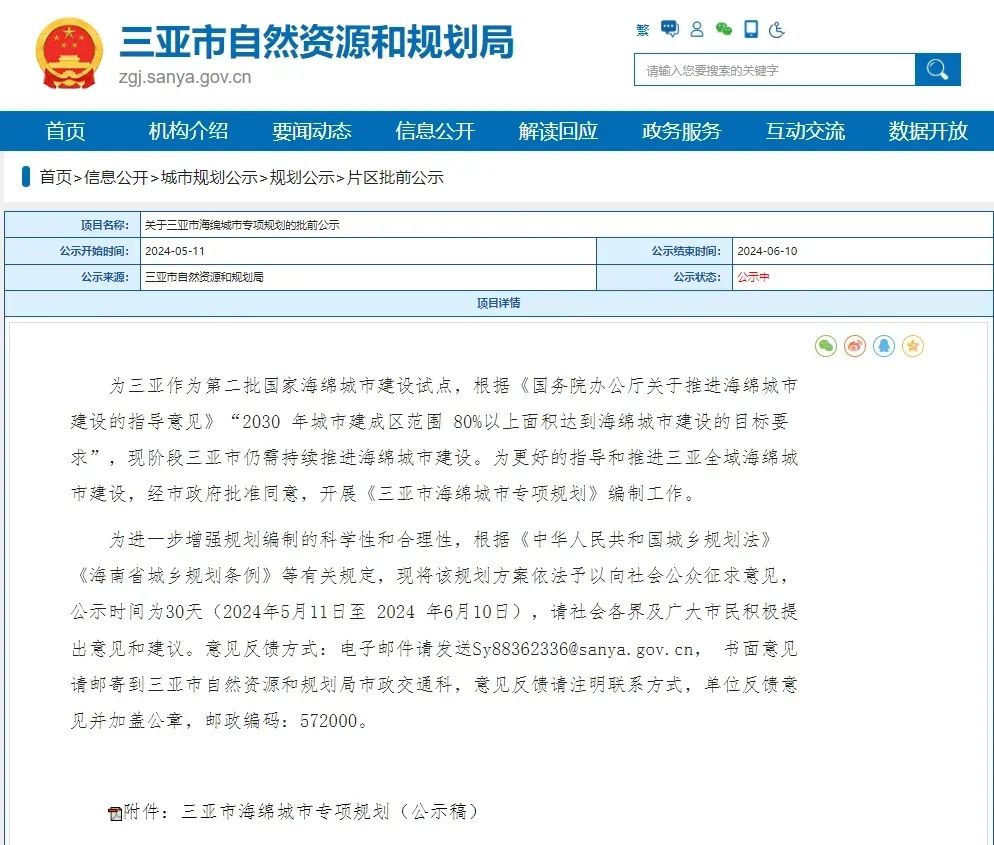This screenshot has height=845, width=994.
Task: Open the mobile phone version icon
Action: 751,30
